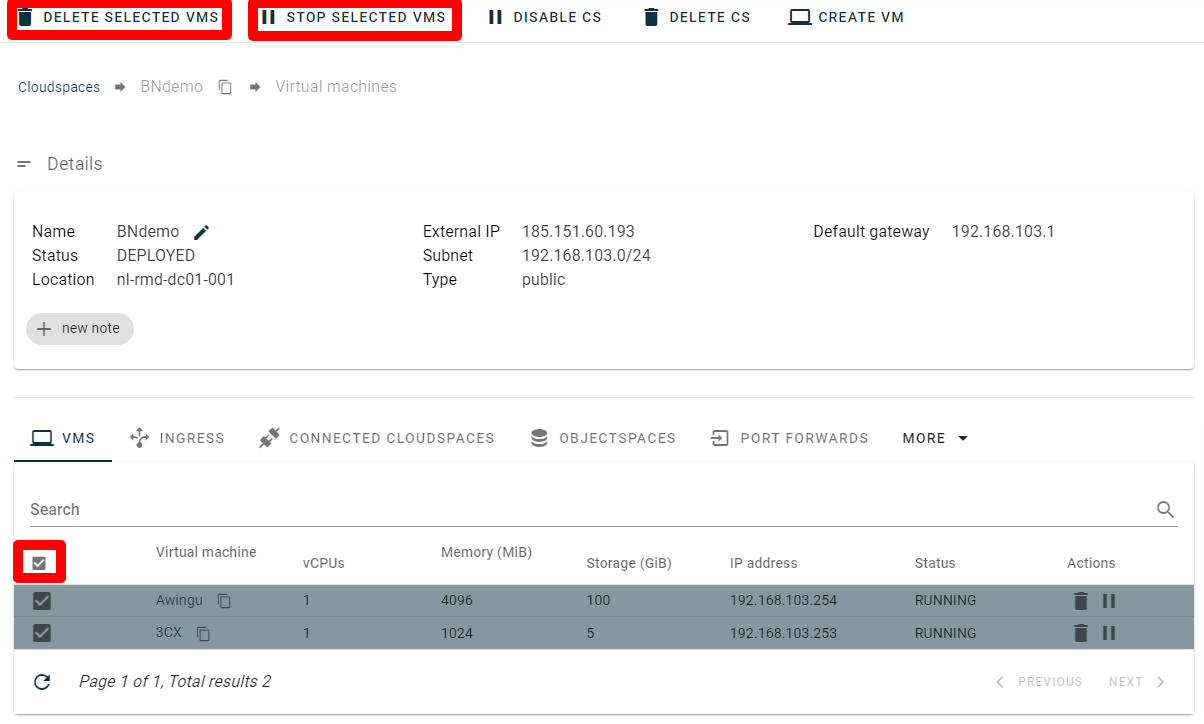This screenshot has height=724, width=1204.
Task: Refresh the VM list
Action: point(42,682)
